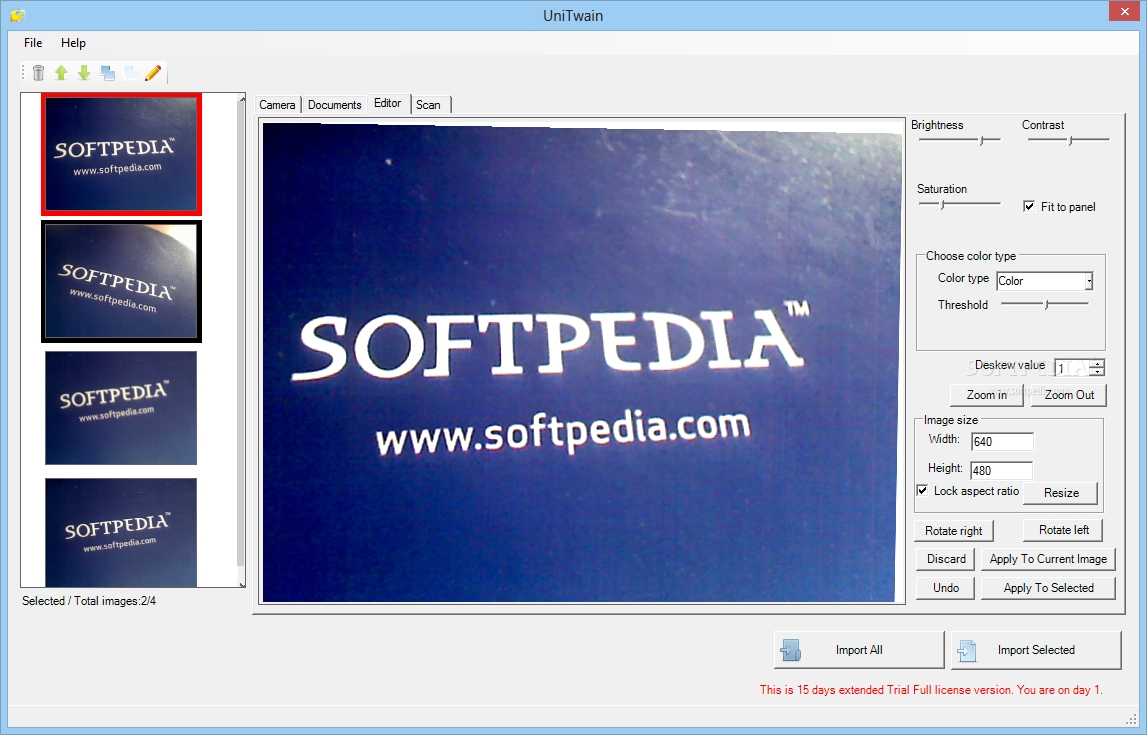This screenshot has width=1147, height=735.
Task: Select the Editor tab
Action: [388, 103]
